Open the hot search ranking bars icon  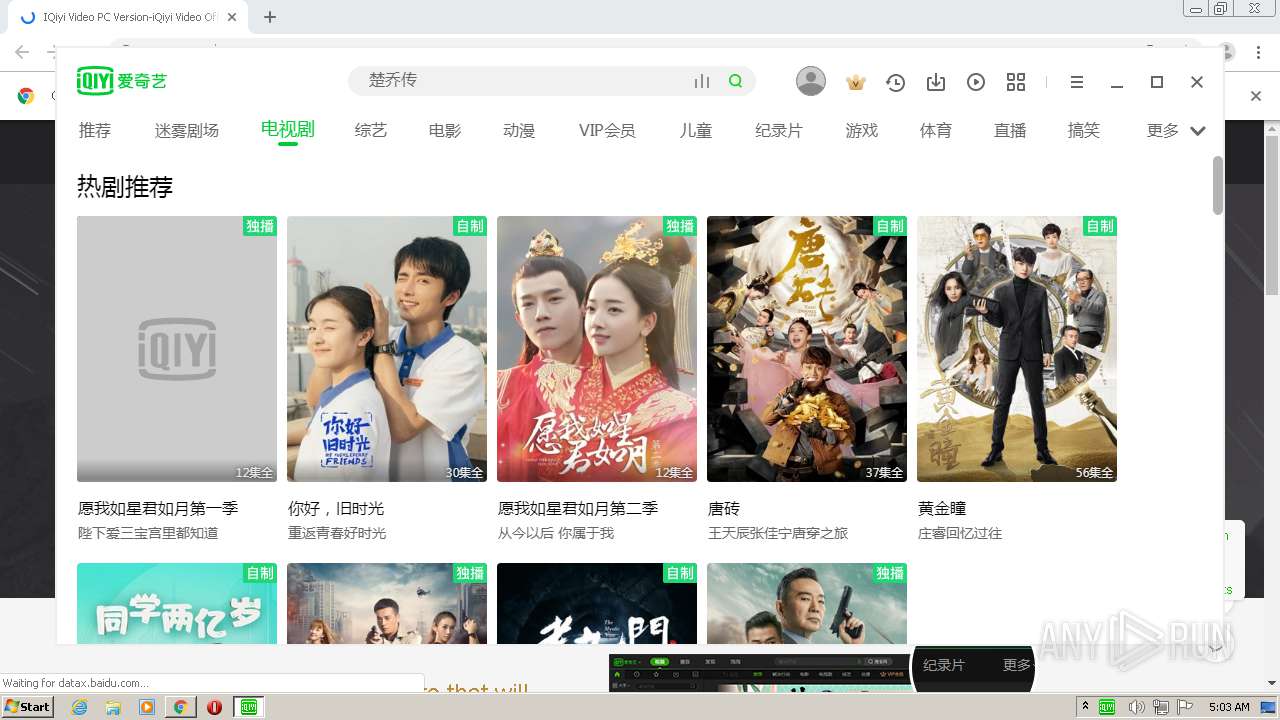click(702, 82)
